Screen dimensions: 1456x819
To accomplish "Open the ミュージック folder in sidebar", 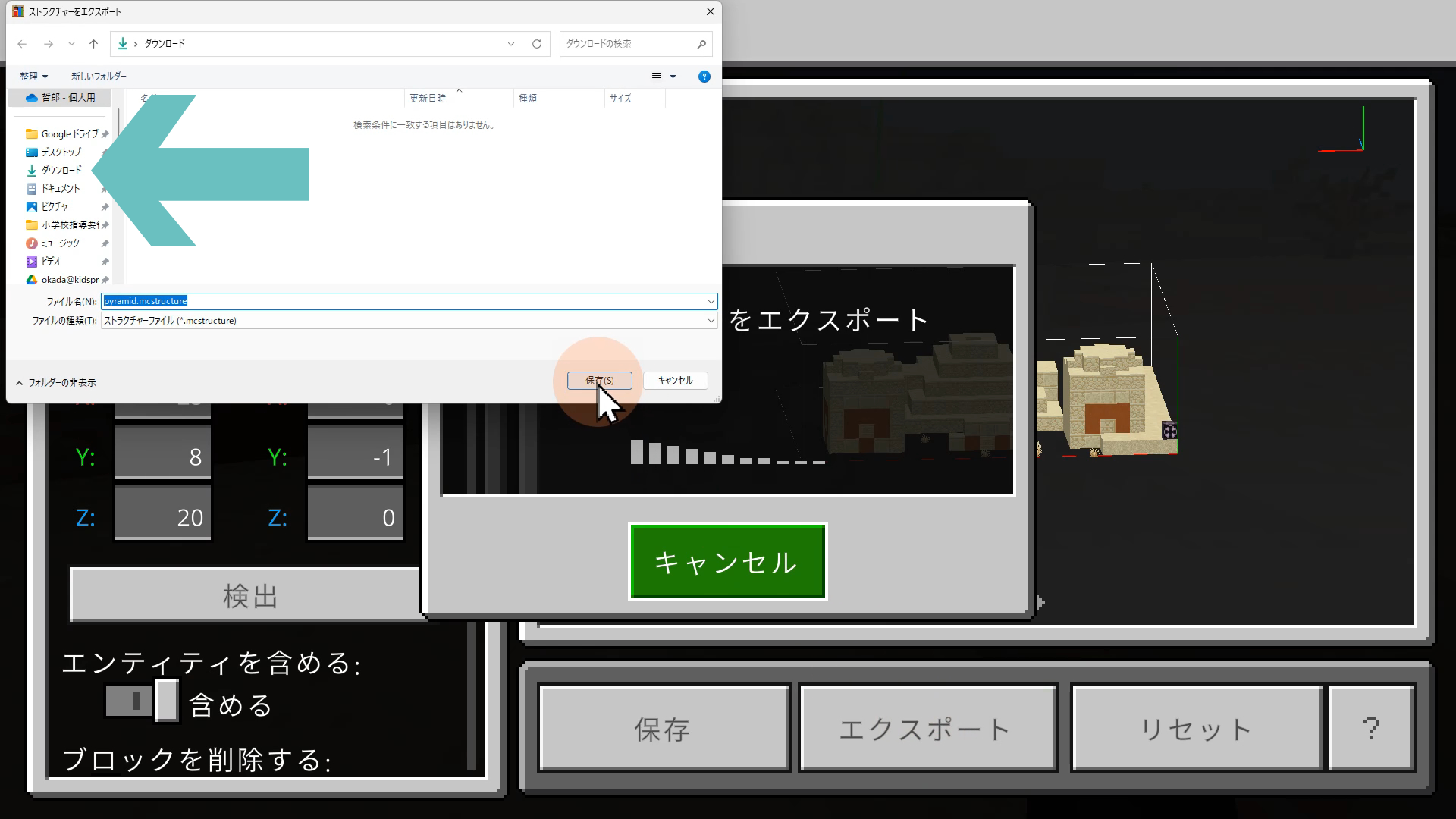I will click(x=60, y=243).
